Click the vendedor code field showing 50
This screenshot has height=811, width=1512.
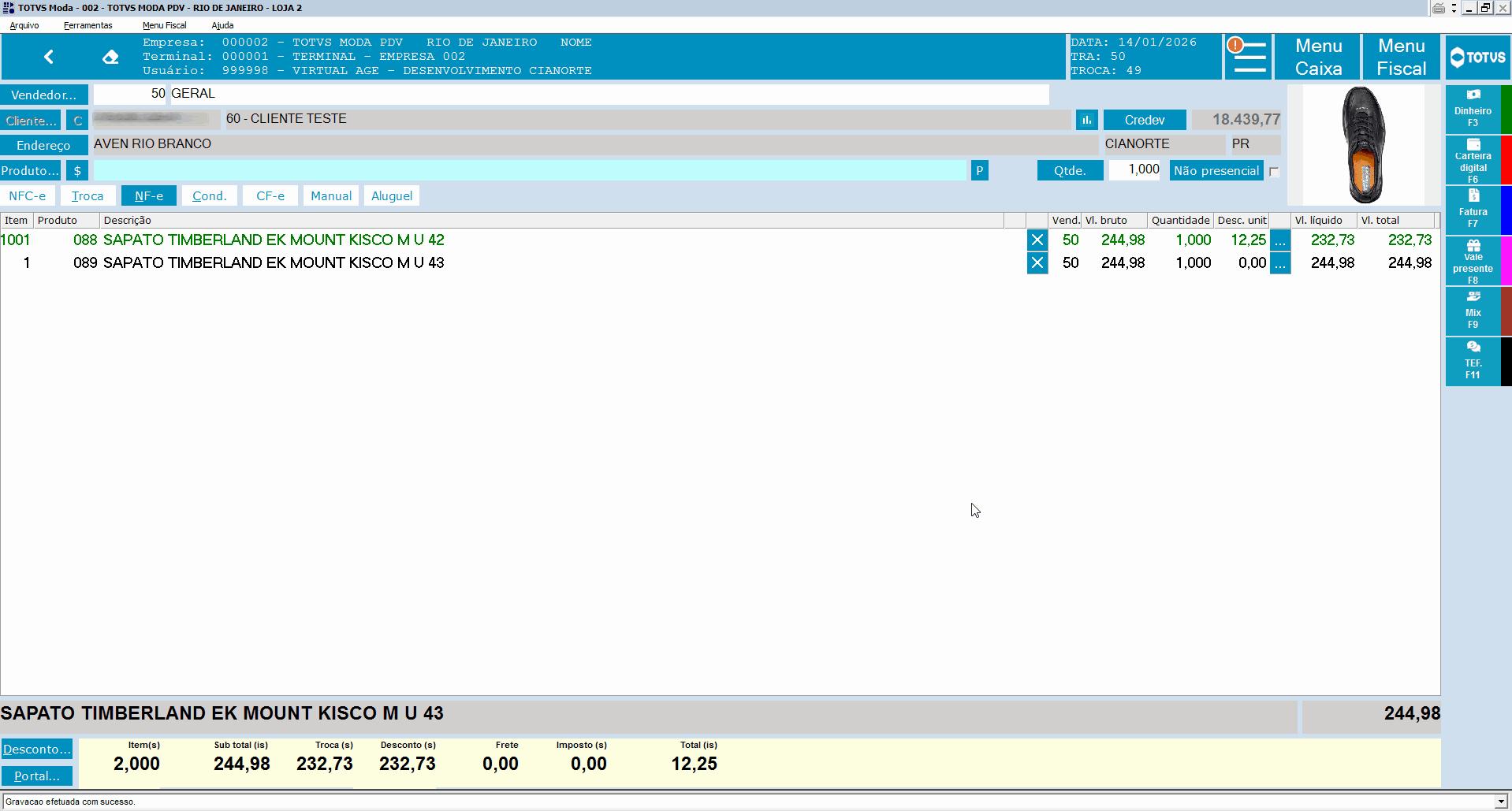[130, 94]
